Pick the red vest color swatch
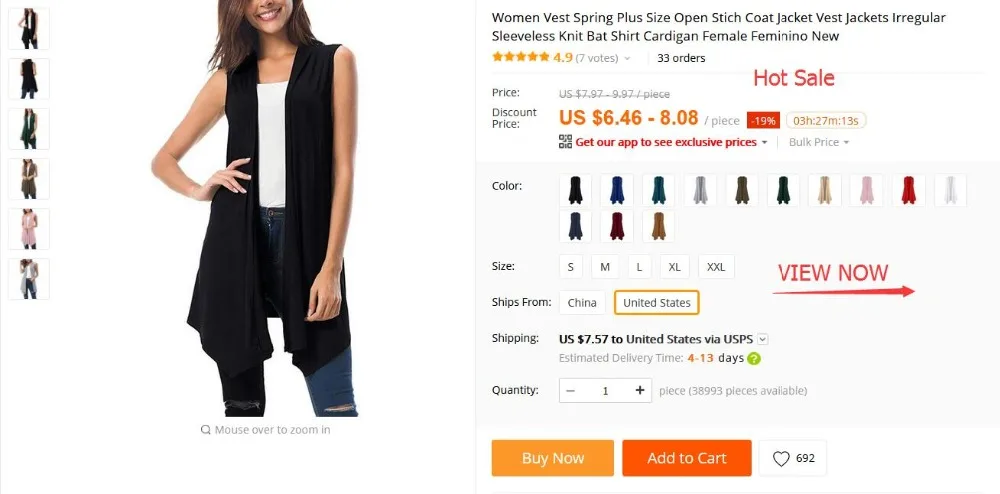This screenshot has width=1000, height=494. pos(909,190)
